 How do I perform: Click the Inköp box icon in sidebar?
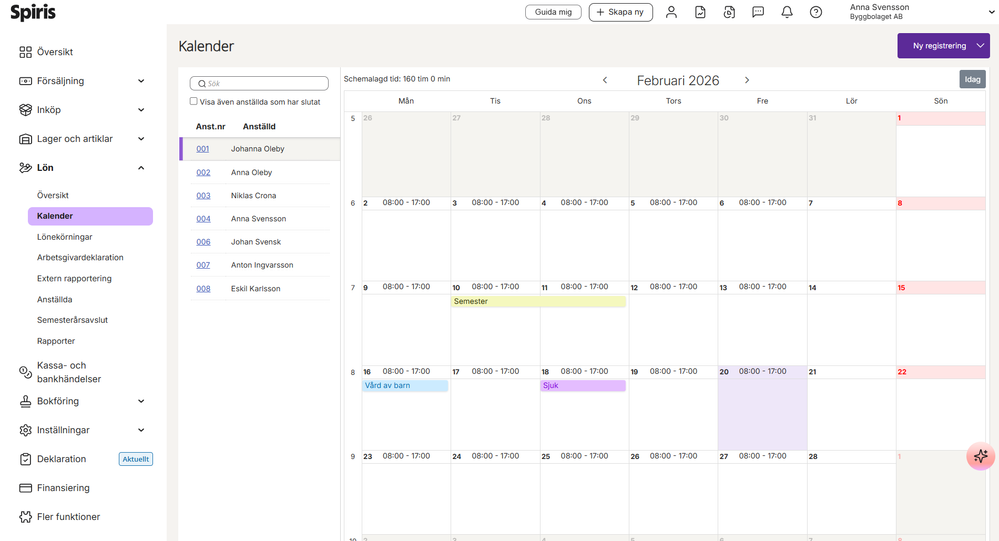25,110
